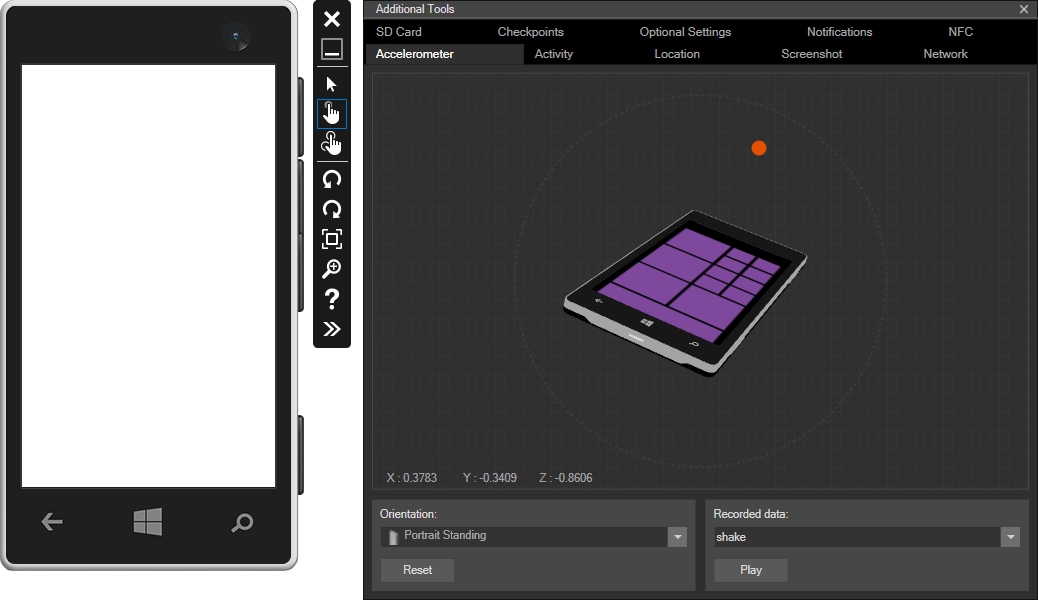Open the Portrait Standing orientation combo box
Viewport: 1038px width, 600px height.
click(534, 537)
